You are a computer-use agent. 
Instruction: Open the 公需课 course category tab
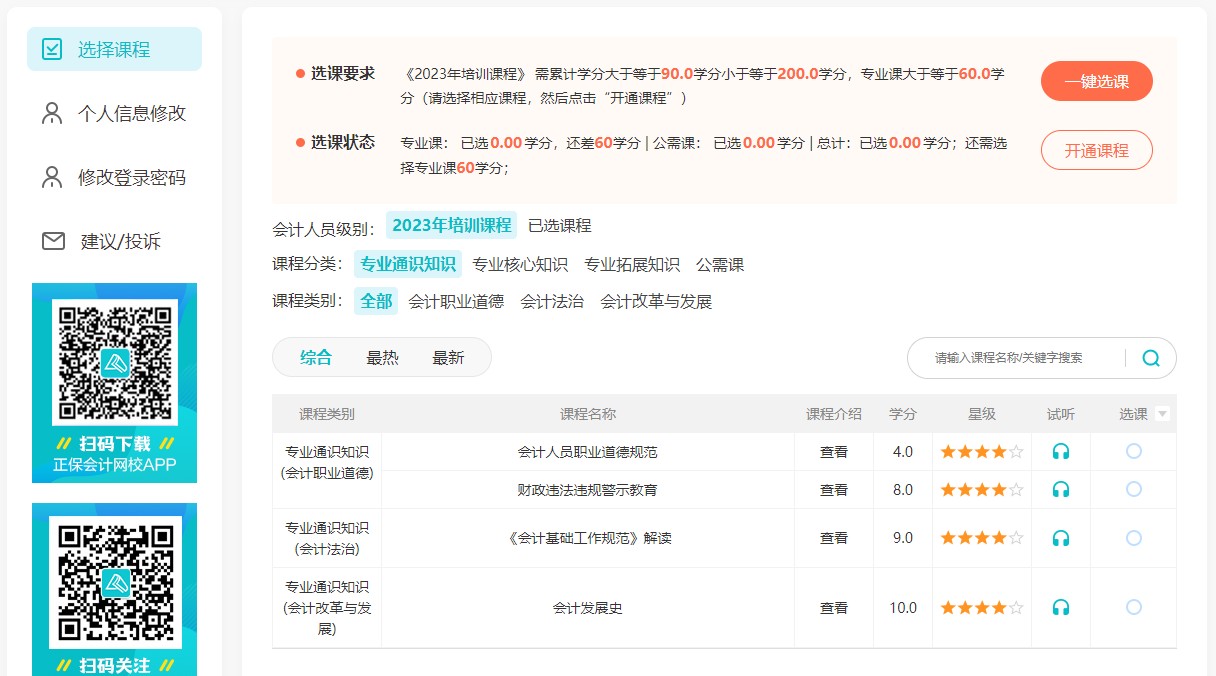(x=720, y=264)
